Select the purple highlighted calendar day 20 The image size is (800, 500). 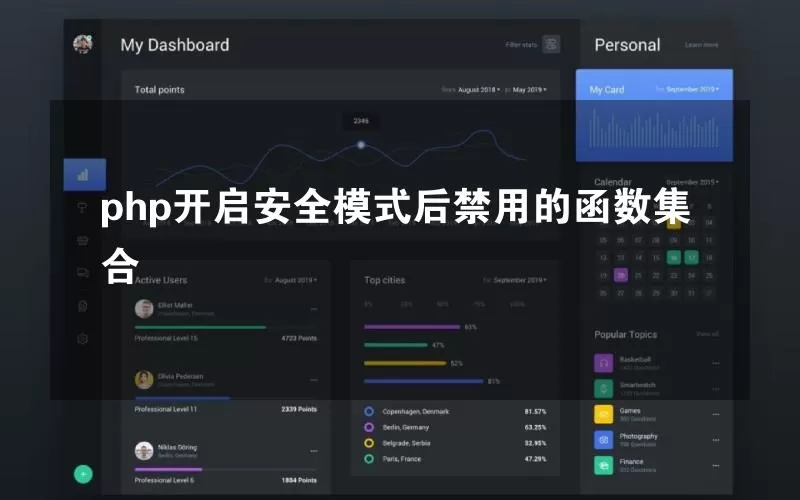click(x=621, y=276)
